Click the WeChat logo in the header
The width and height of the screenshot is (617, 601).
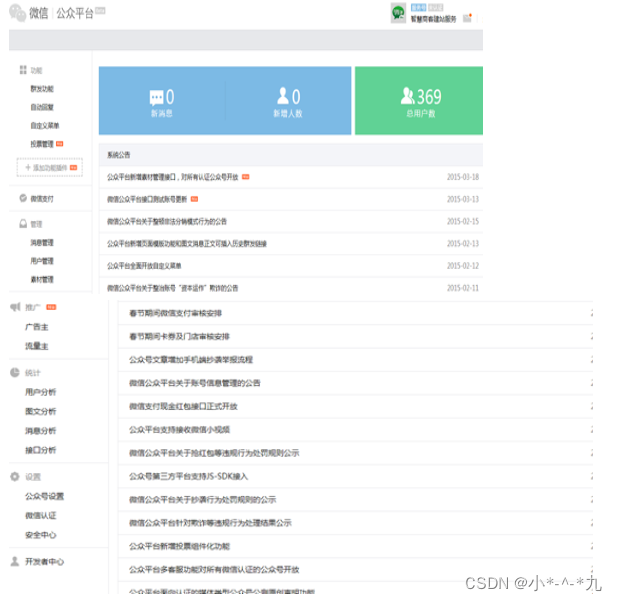point(17,13)
